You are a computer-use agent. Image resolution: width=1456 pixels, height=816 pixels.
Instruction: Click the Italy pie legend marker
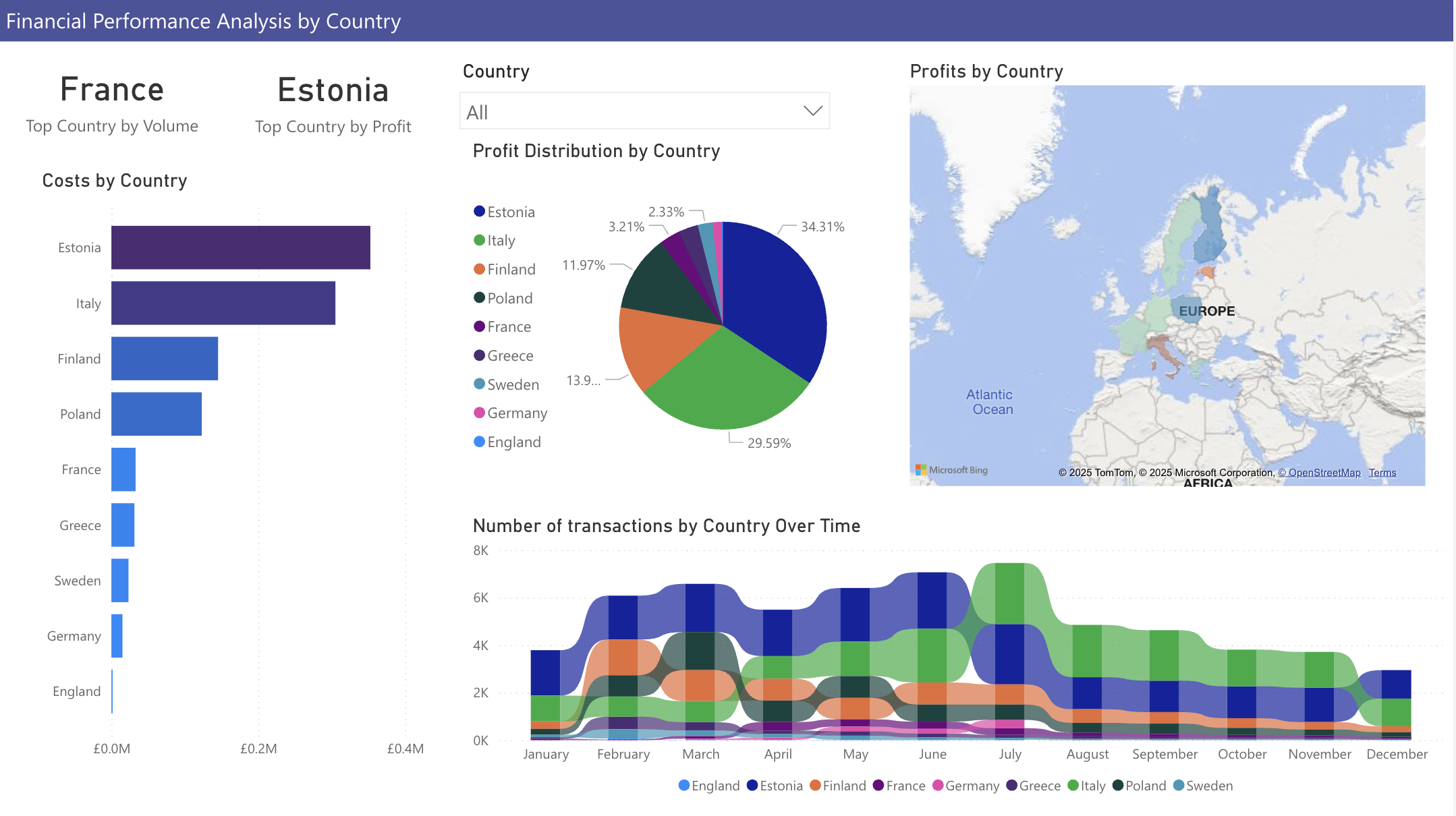479,241
